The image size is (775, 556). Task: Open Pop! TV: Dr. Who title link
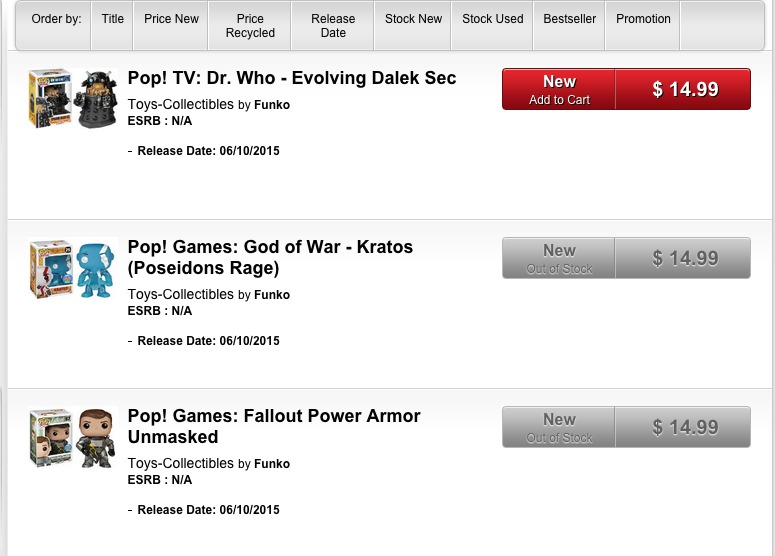click(x=292, y=78)
